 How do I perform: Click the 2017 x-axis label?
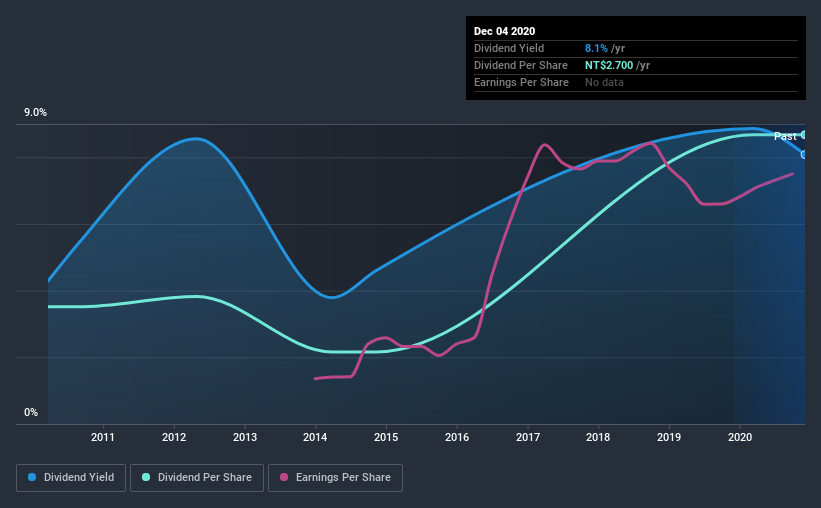coord(528,437)
